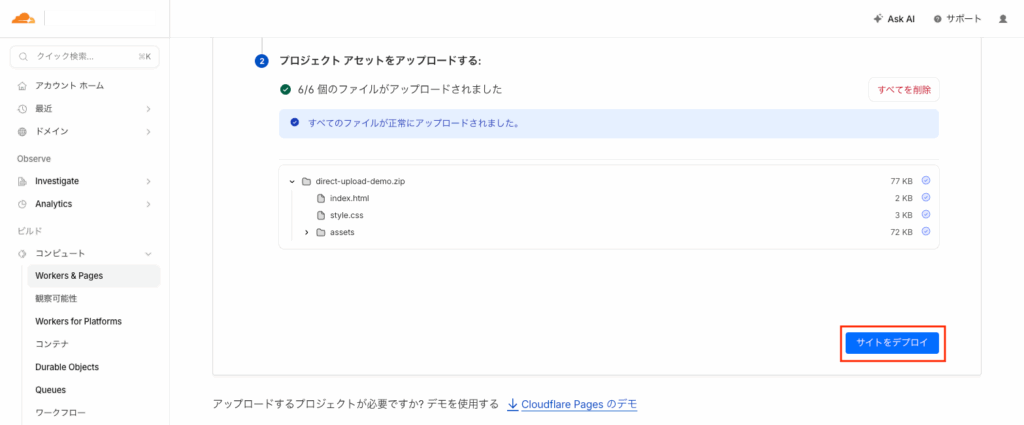
Task: Click the globe icon beside ドメイン
Action: click(22, 131)
